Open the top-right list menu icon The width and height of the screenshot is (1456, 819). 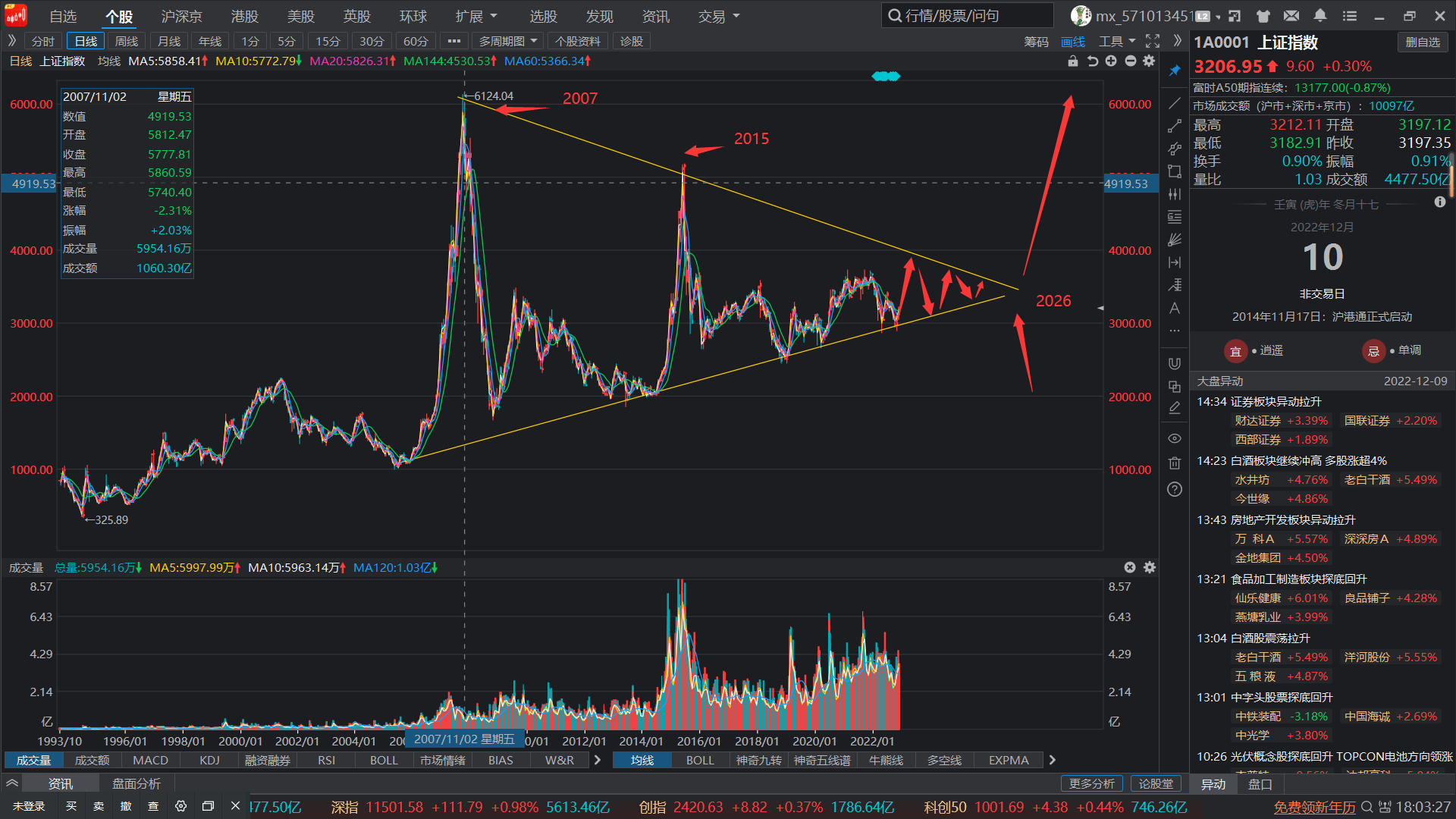click(1350, 16)
